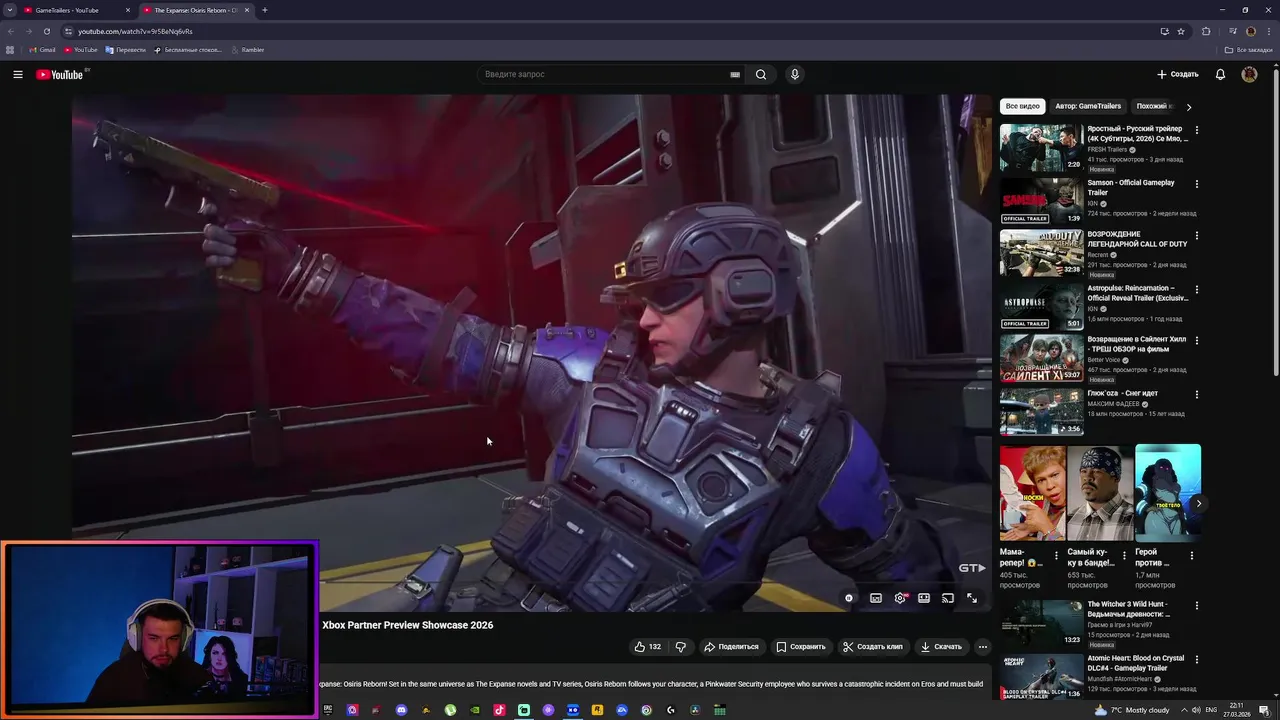Open options for Call of Duty video

tap(1197, 236)
